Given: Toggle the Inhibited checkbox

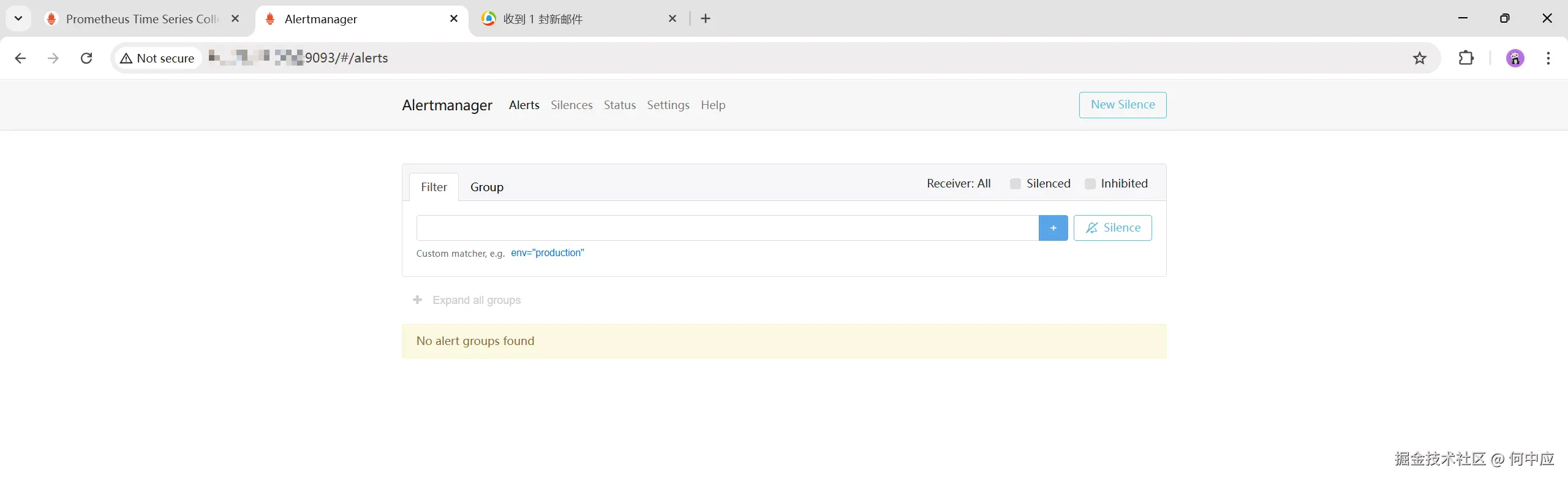Looking at the screenshot, I should pos(1090,183).
